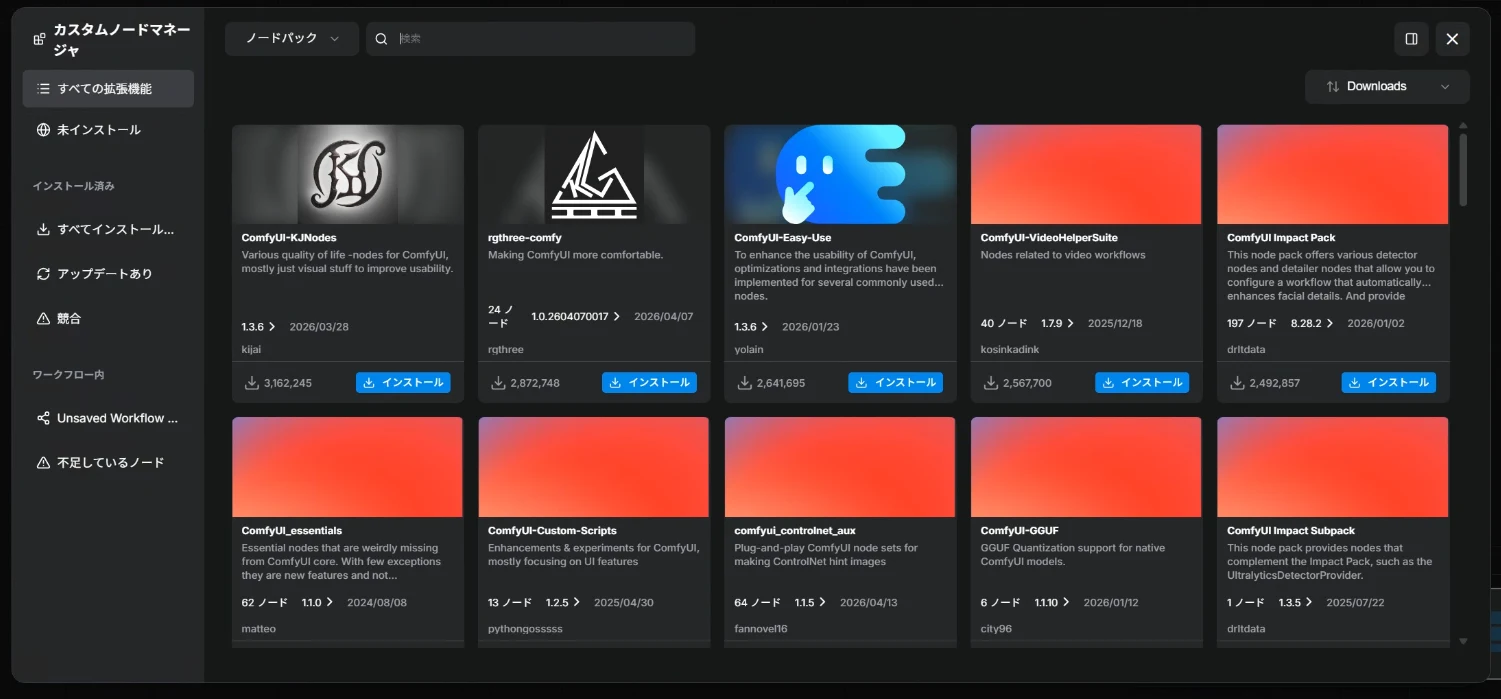This screenshot has height=699, width=1501.
Task: Click the share icon beside Unsaved Workflow
Action: point(43,418)
